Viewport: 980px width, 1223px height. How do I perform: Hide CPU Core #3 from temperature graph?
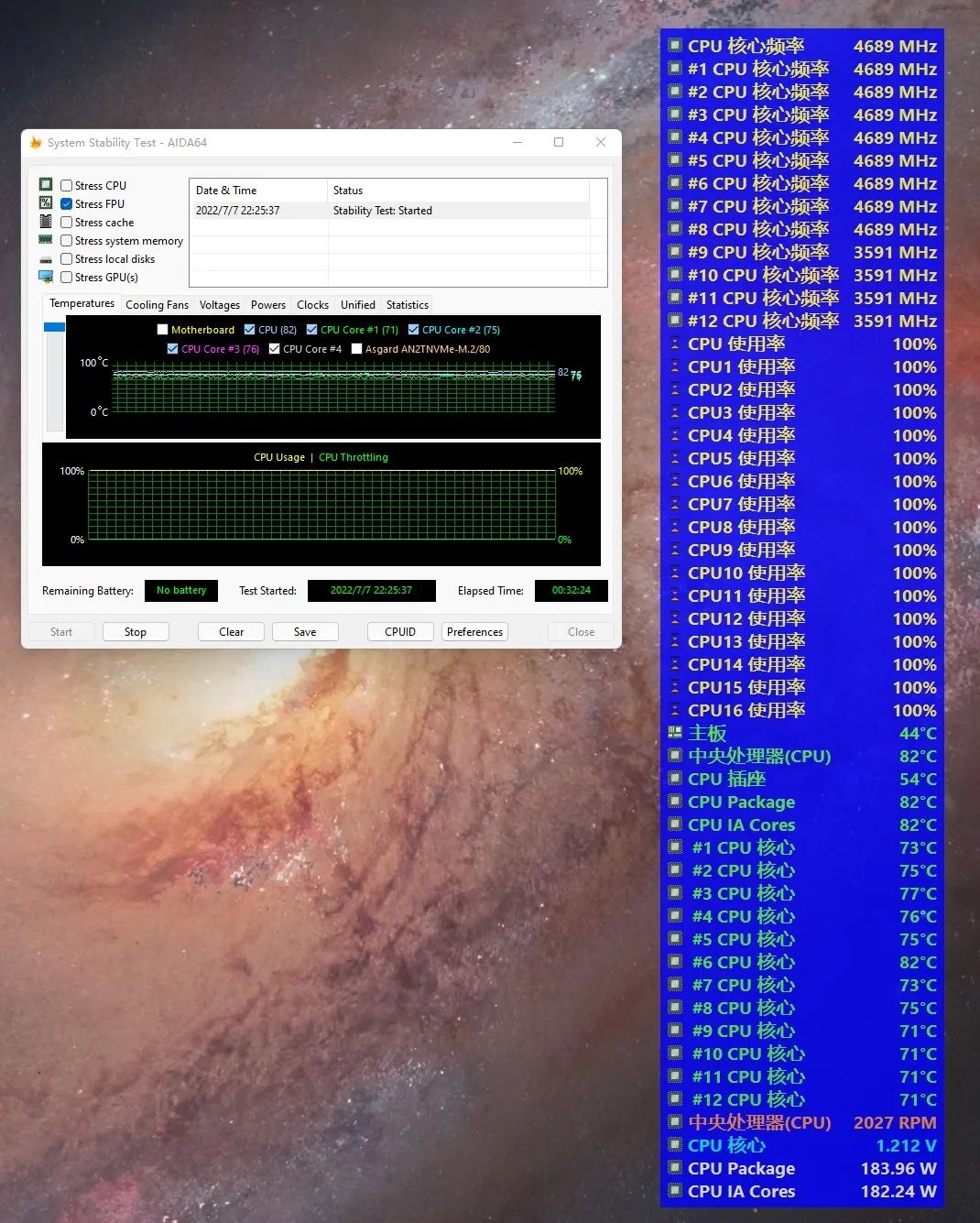point(172,349)
